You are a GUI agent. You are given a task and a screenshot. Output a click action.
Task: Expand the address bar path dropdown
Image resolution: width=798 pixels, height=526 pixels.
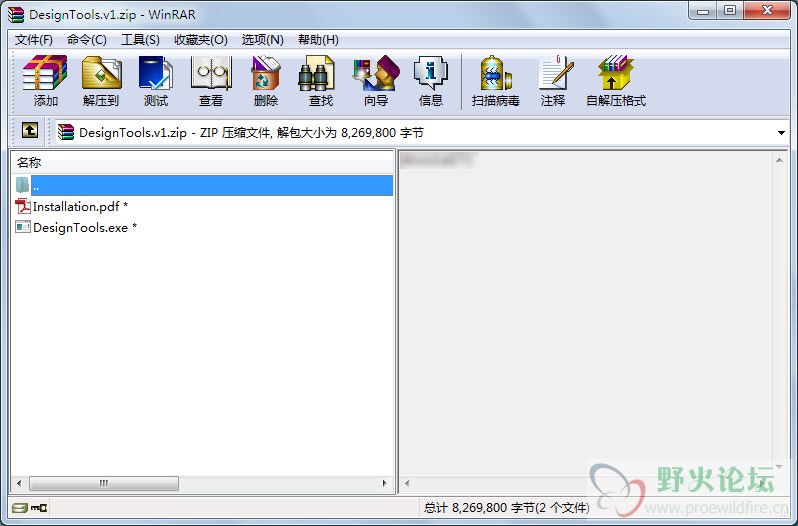click(x=781, y=133)
